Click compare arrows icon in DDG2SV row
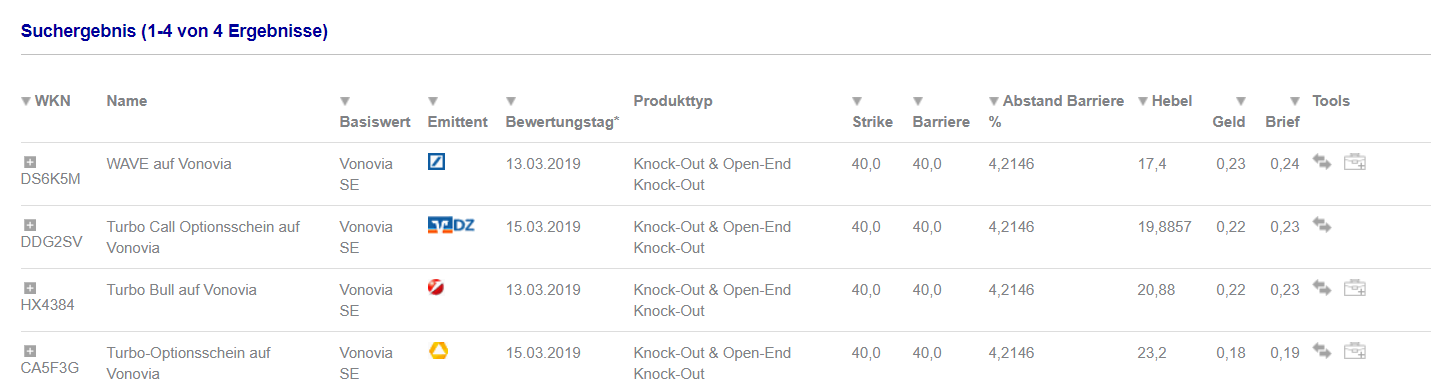1453x390 pixels. tap(1322, 225)
